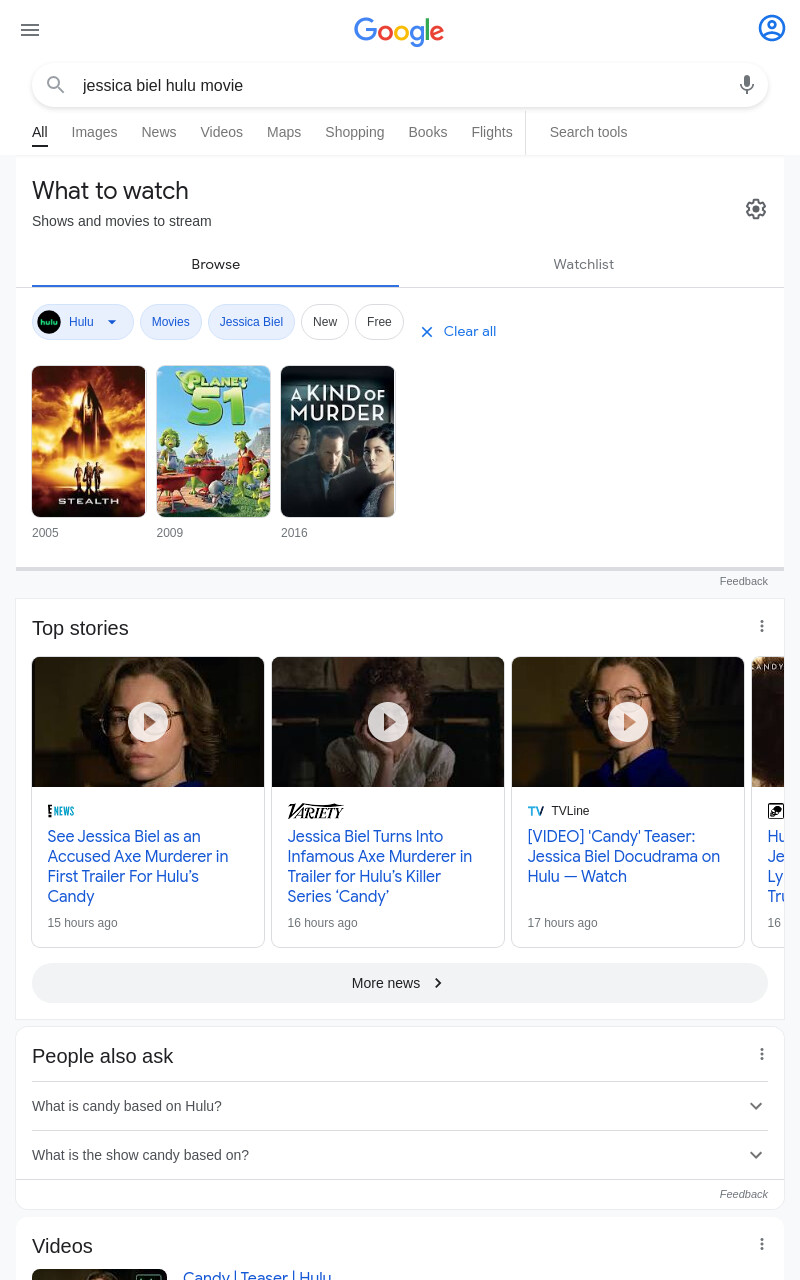Expand 'What is the show candy based on?'
Viewport: 800px width, 1280px height.
click(400, 1155)
